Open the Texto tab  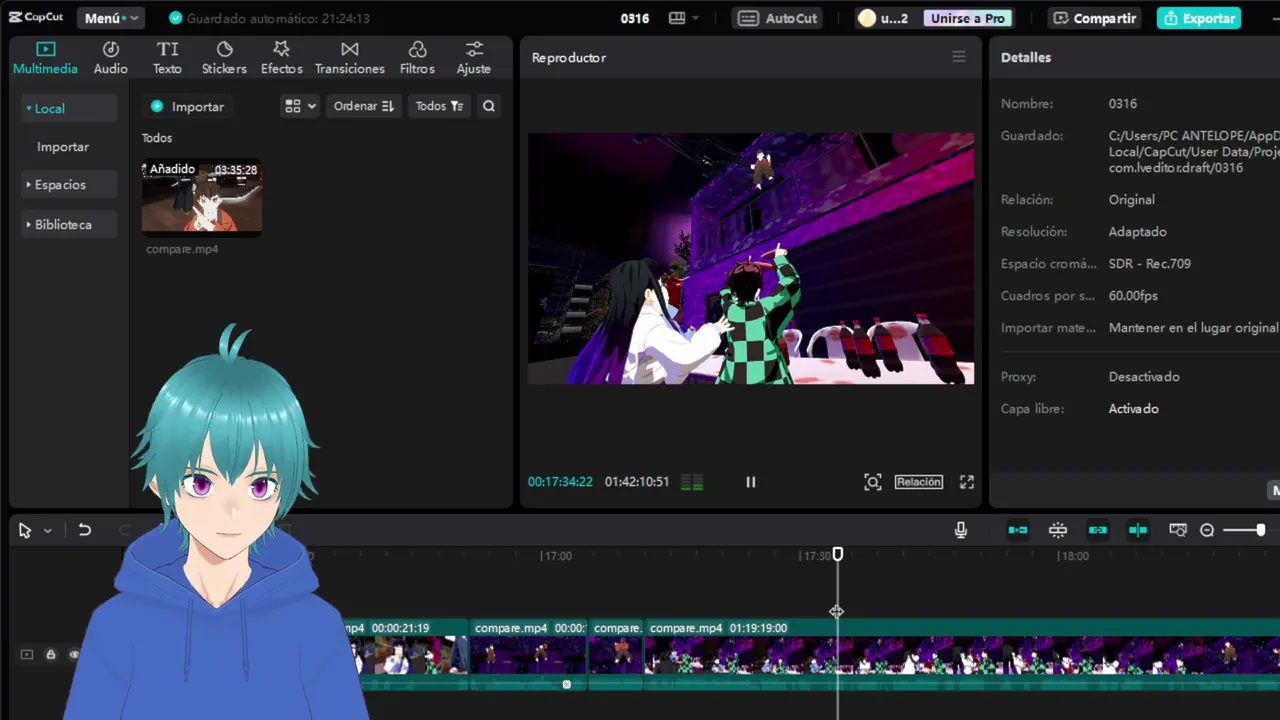(x=167, y=58)
